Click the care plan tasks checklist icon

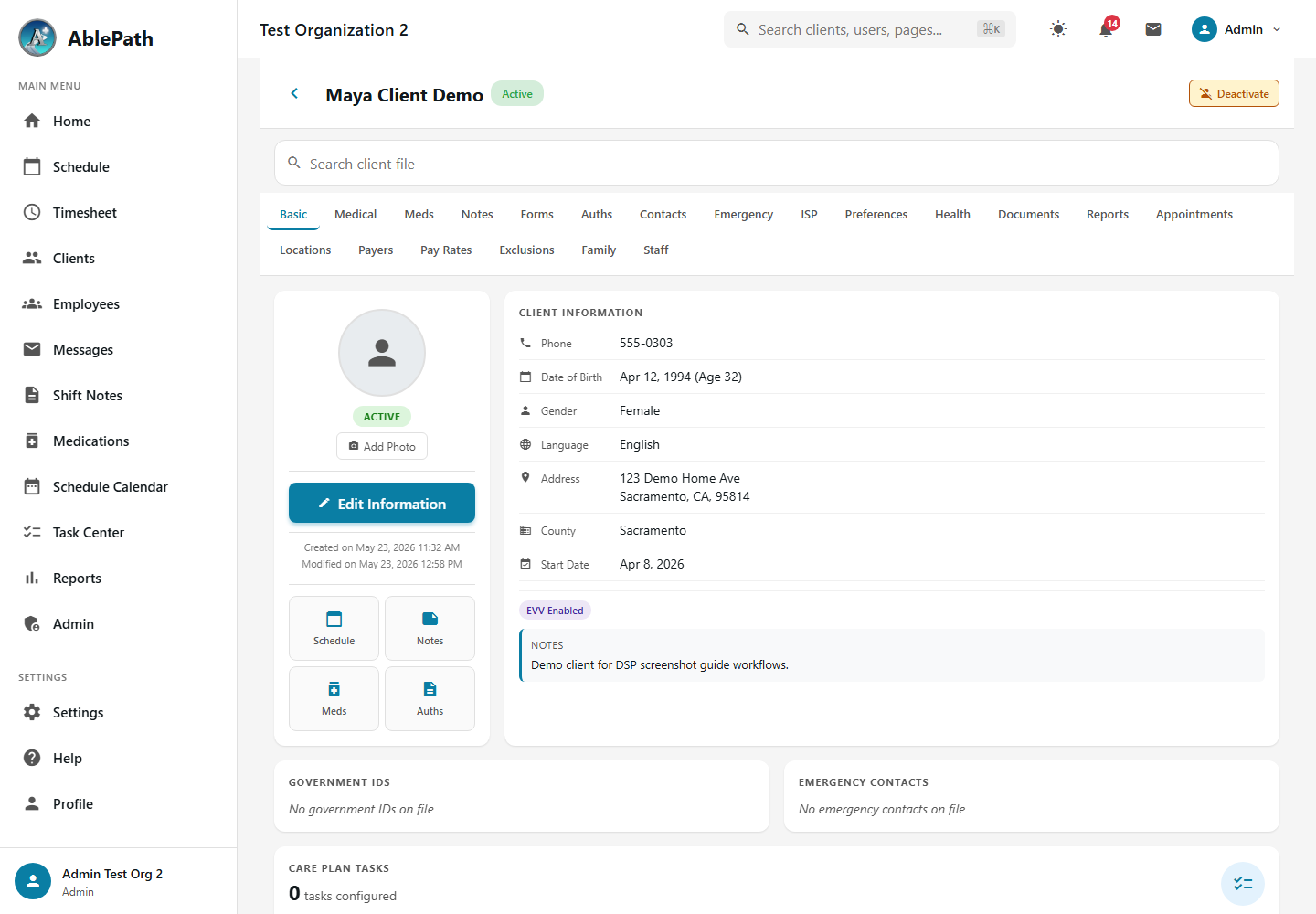coord(1243,884)
